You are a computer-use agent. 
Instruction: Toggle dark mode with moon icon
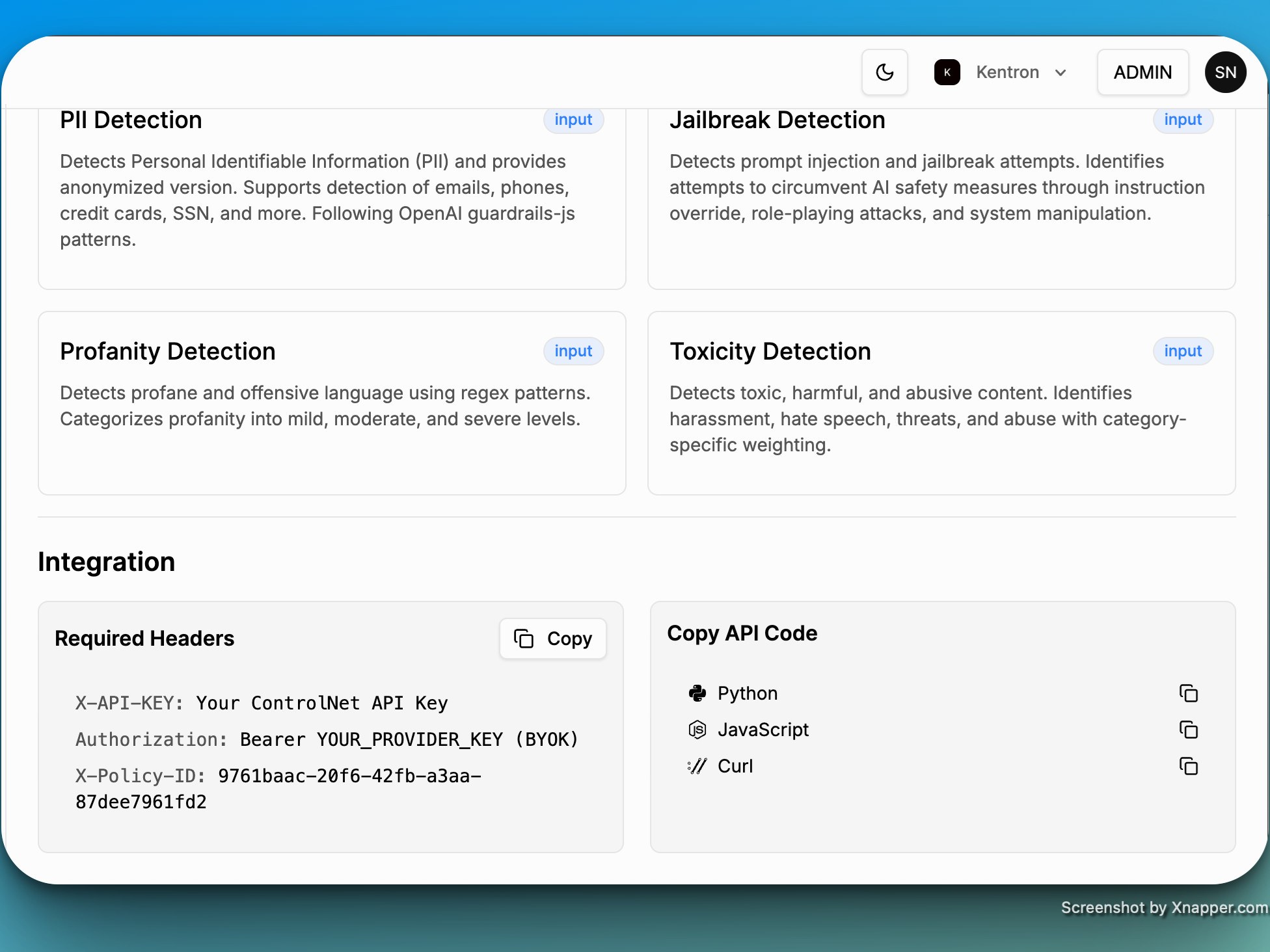point(884,72)
